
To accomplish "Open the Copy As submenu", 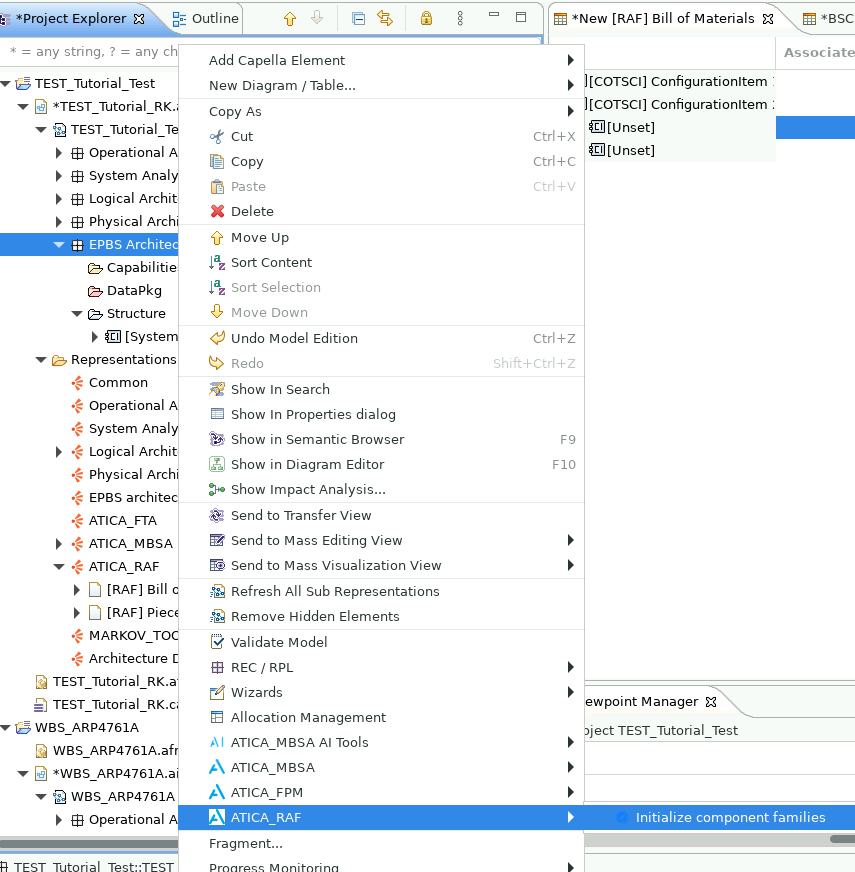I will (x=382, y=111).
